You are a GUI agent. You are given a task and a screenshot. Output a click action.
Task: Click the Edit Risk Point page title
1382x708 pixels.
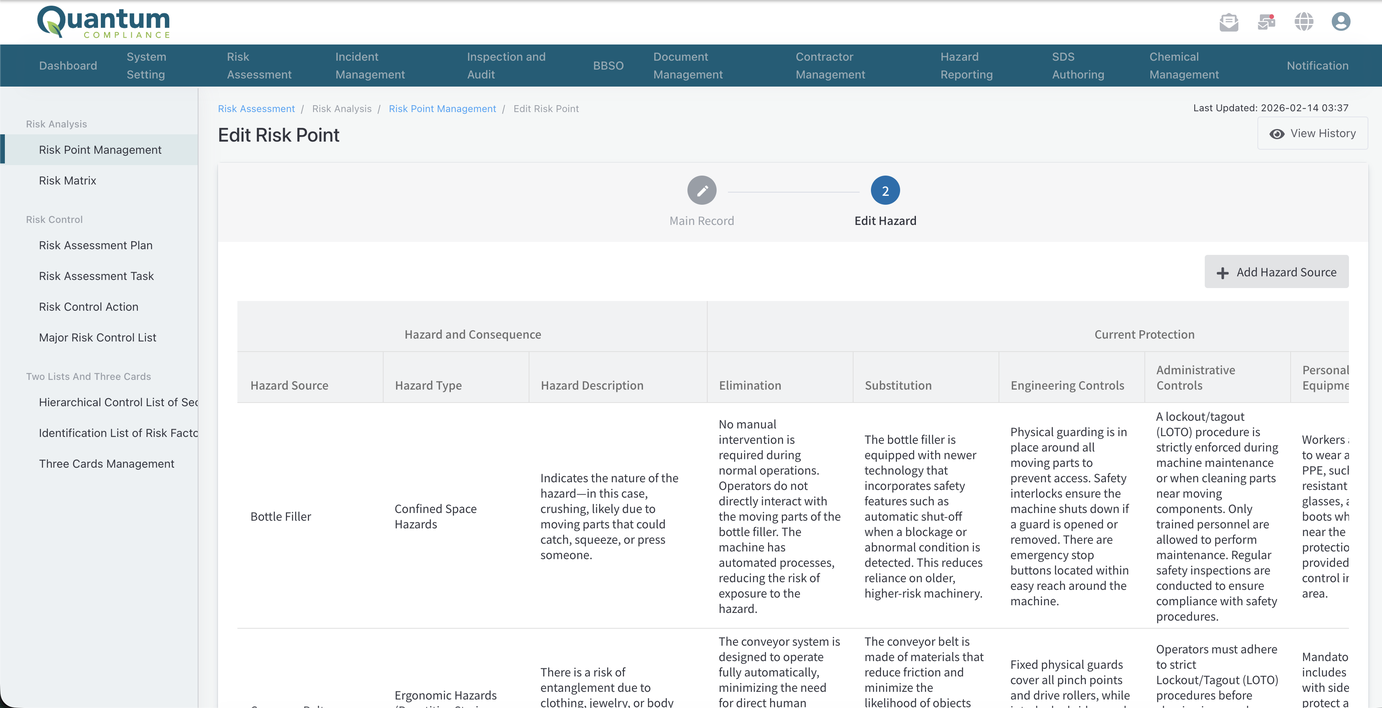tap(279, 135)
